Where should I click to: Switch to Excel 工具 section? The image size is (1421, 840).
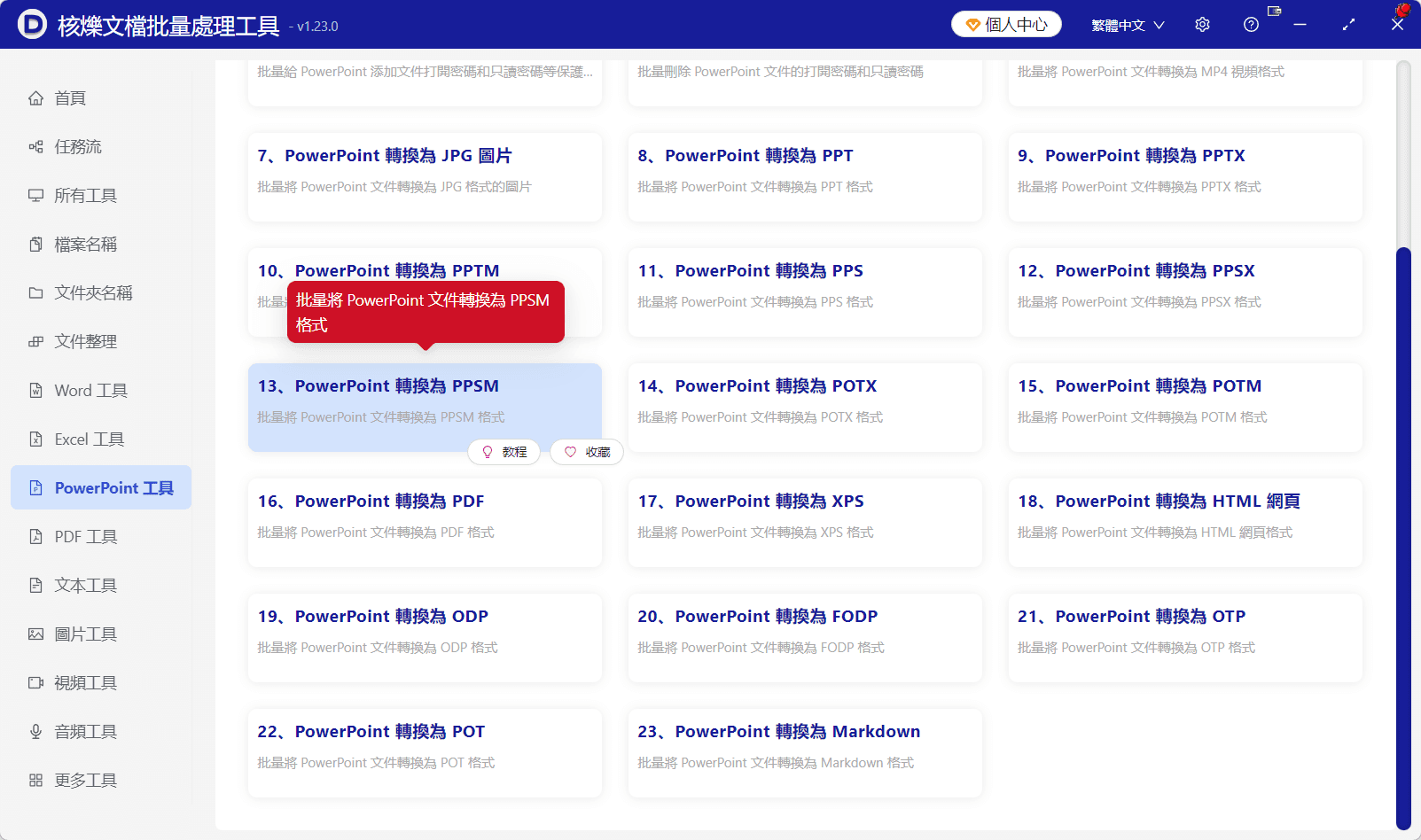click(x=101, y=439)
